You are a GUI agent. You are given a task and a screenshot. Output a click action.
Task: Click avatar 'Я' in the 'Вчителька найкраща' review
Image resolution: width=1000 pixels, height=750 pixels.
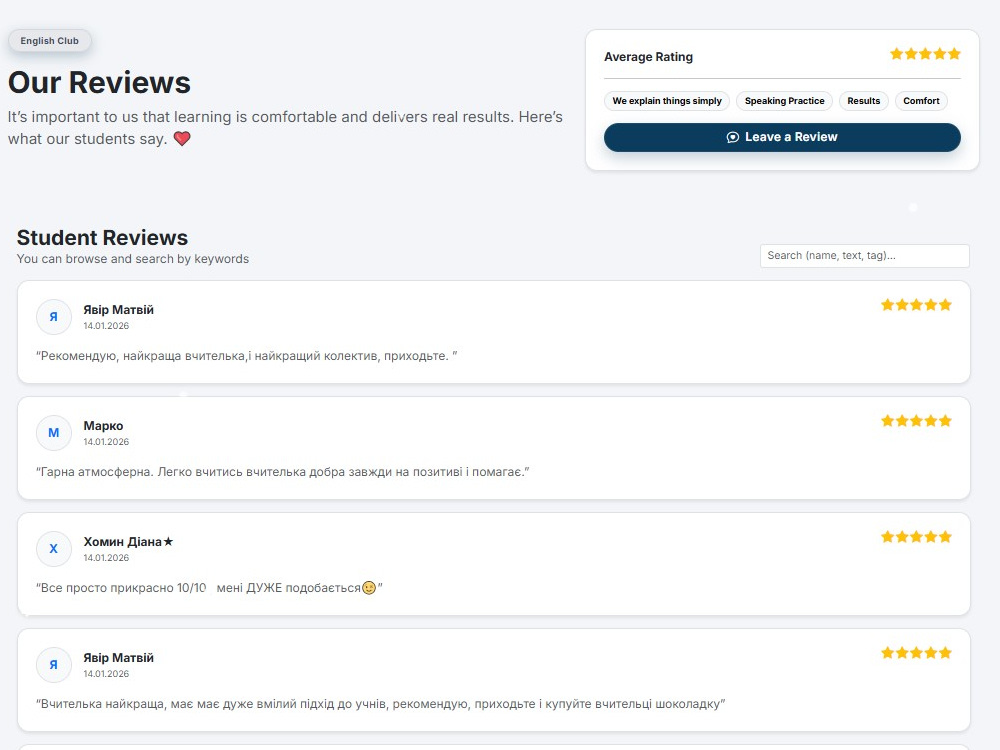click(x=54, y=665)
